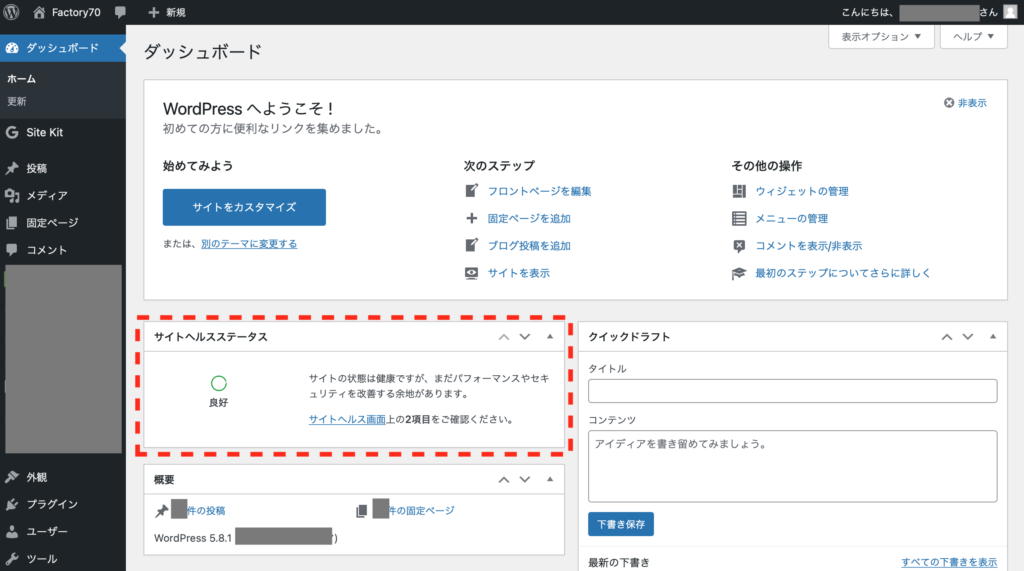
Task: Open the WordPress logo menu
Action: pos(11,12)
